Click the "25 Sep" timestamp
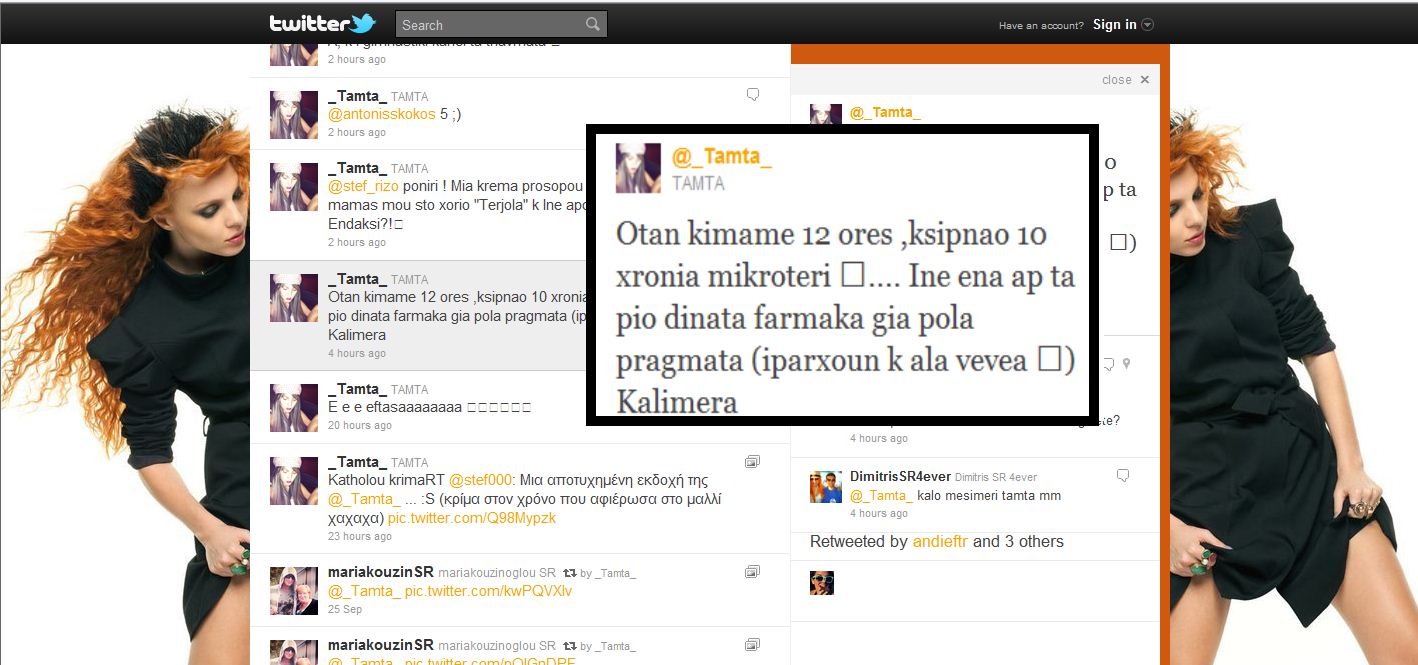The height and width of the screenshot is (665, 1418). 345,610
